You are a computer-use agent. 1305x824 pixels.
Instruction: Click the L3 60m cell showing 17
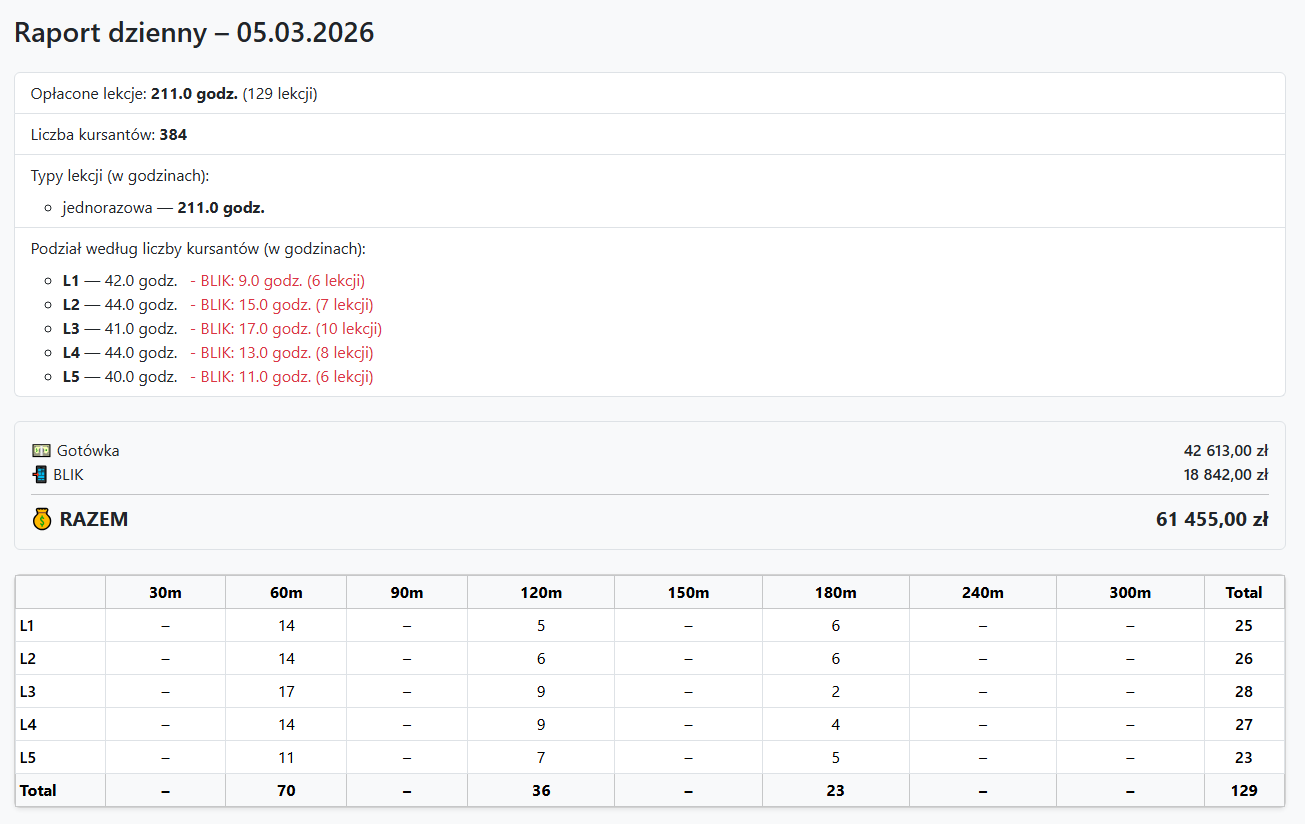[x=286, y=692]
